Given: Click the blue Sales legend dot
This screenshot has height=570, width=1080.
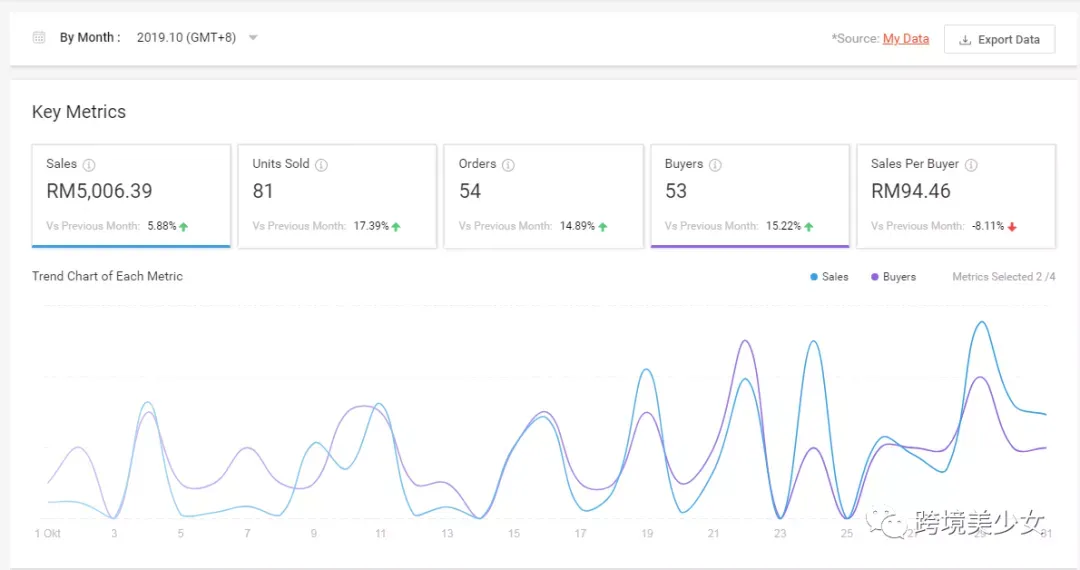Looking at the screenshot, I should pos(814,277).
